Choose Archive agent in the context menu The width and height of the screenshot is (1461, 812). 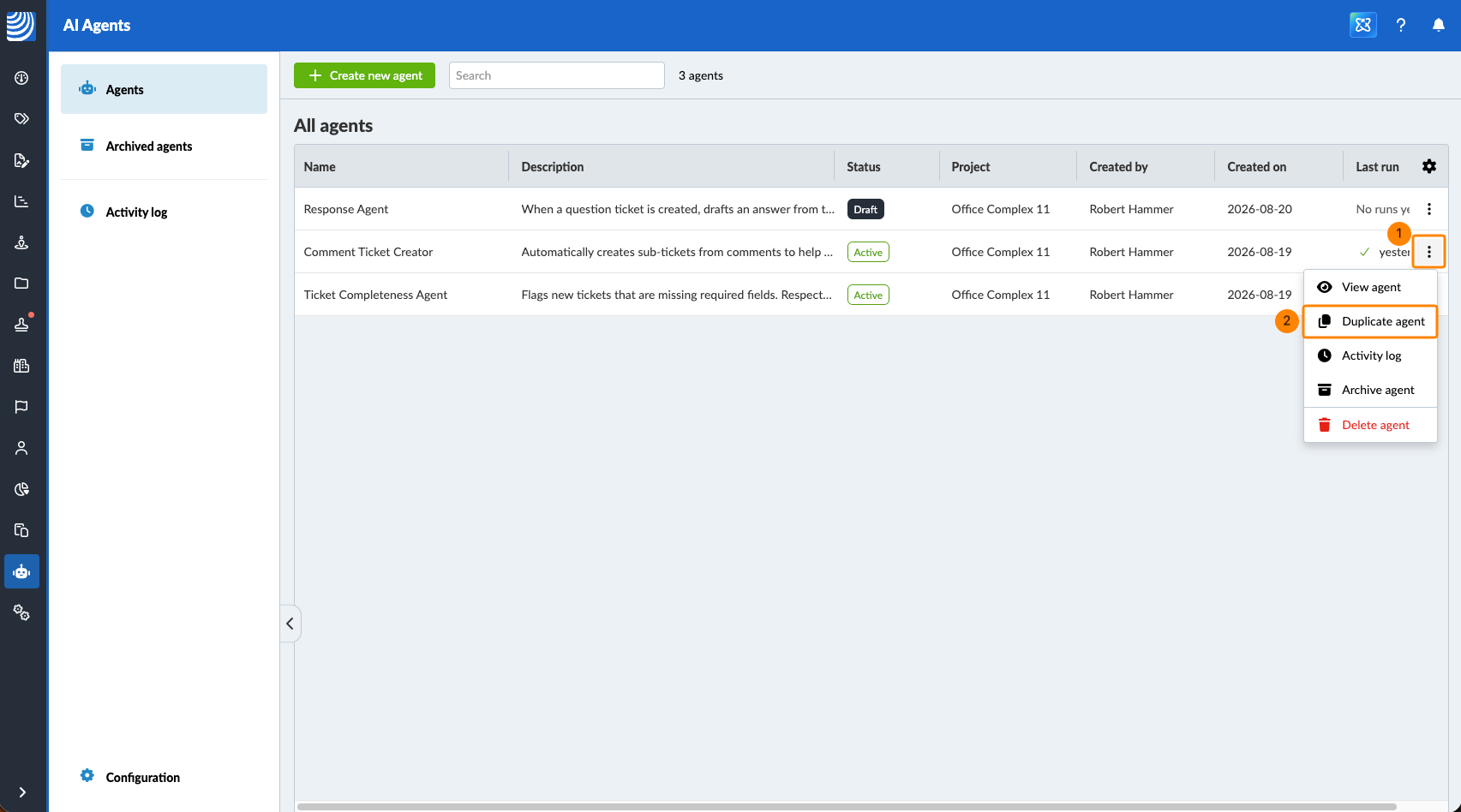click(x=1370, y=390)
